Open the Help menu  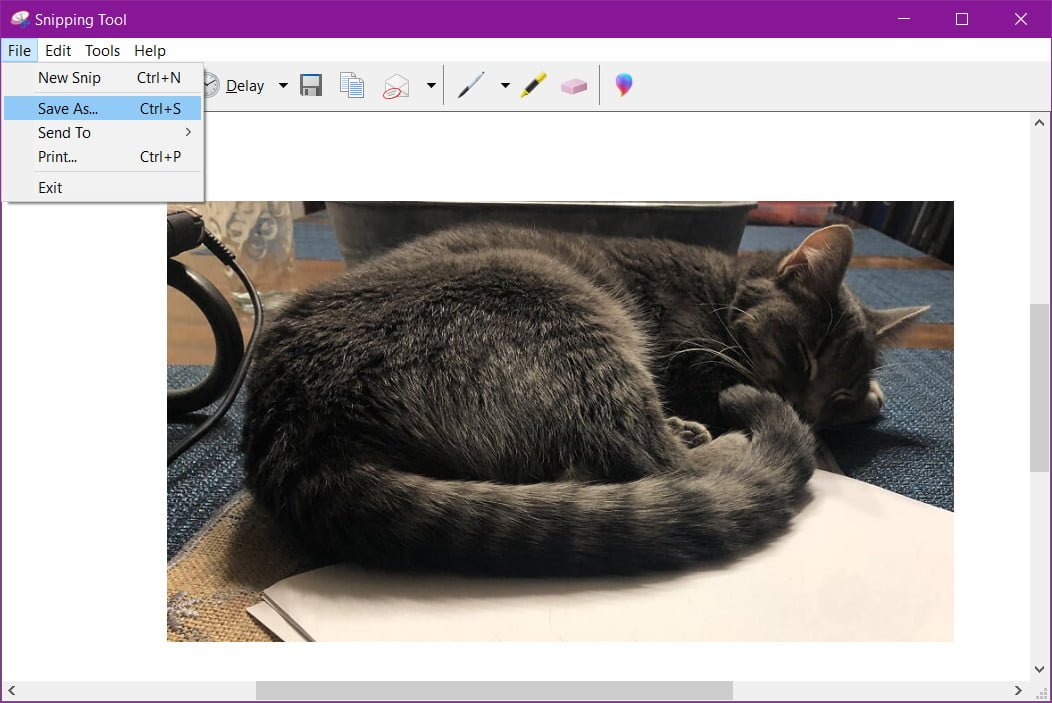(150, 51)
